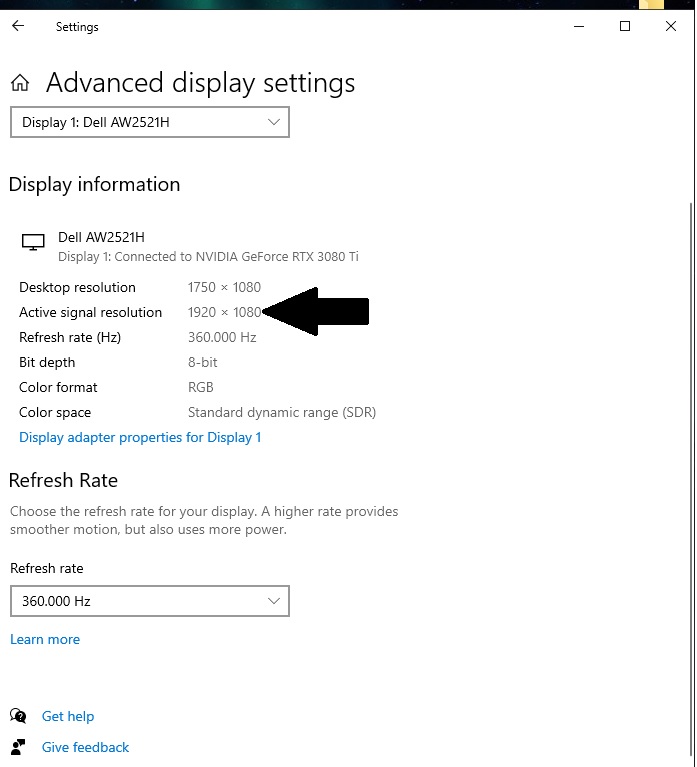Click the active signal resolution value 1920 × 1080
This screenshot has height=767, width=697.
[224, 312]
